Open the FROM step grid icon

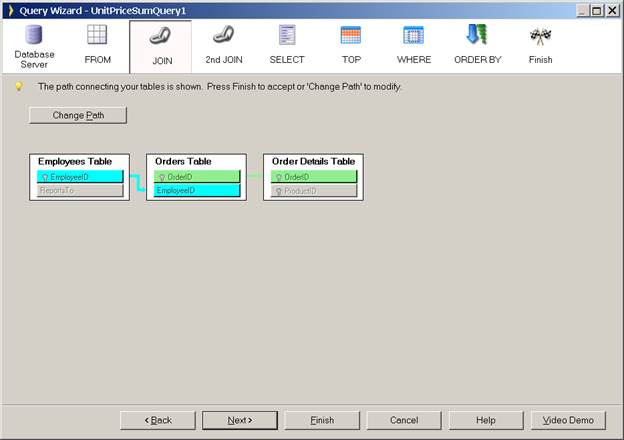pyautogui.click(x=97, y=36)
